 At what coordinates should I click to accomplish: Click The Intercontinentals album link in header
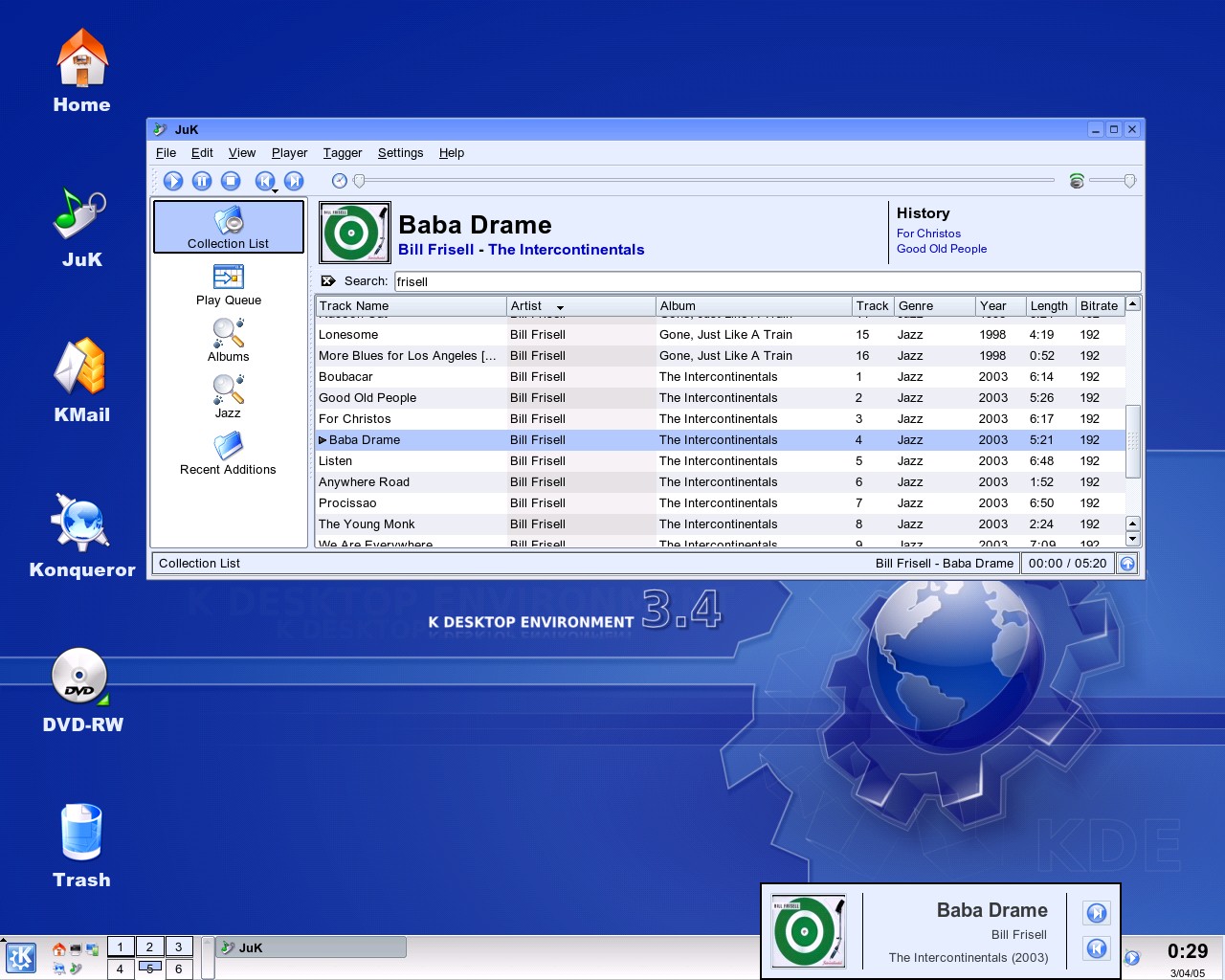click(x=567, y=250)
